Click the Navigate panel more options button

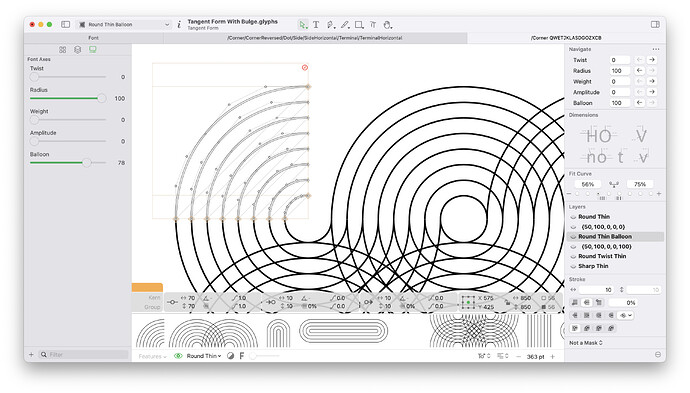tap(656, 49)
